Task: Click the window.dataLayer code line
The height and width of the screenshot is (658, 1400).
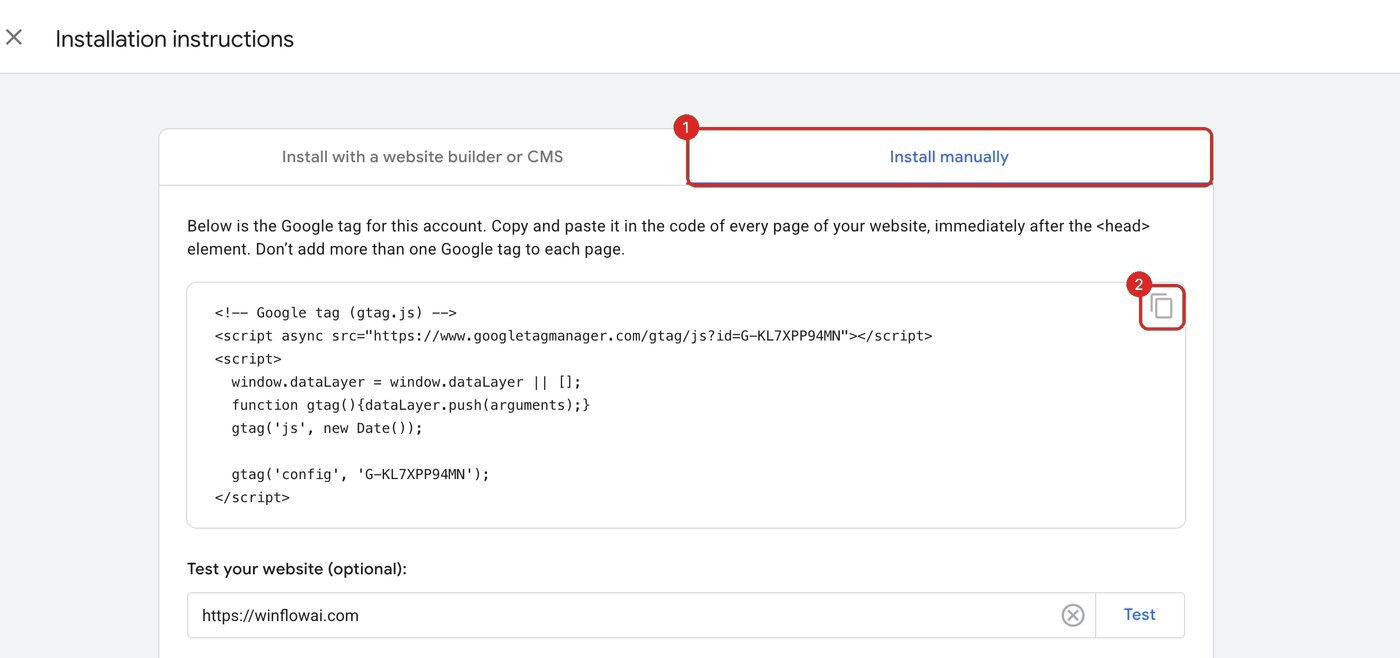Action: (406, 382)
